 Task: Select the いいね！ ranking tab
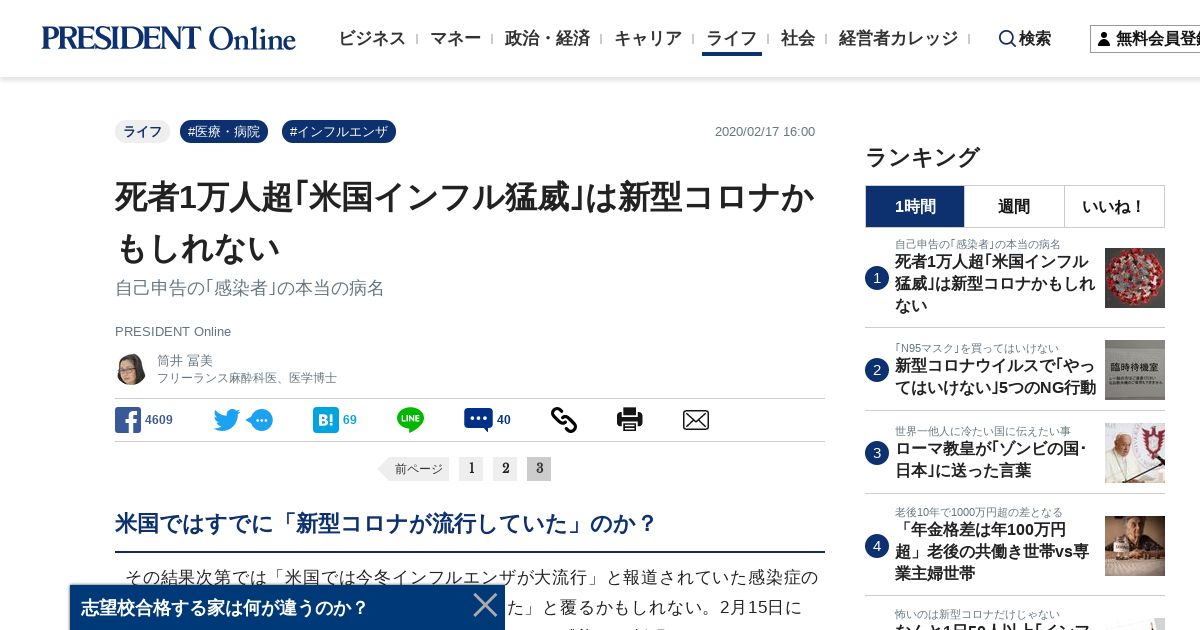point(1114,206)
